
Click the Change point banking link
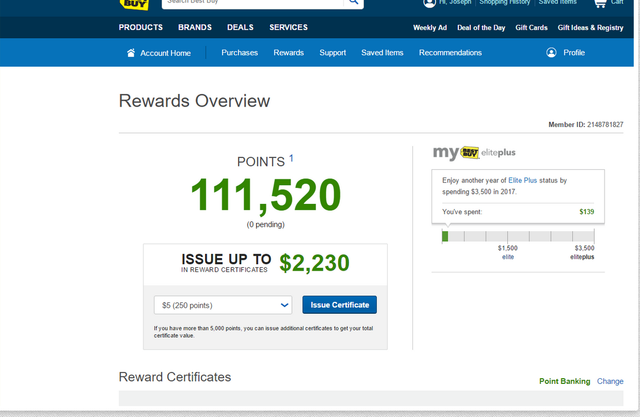tap(610, 381)
